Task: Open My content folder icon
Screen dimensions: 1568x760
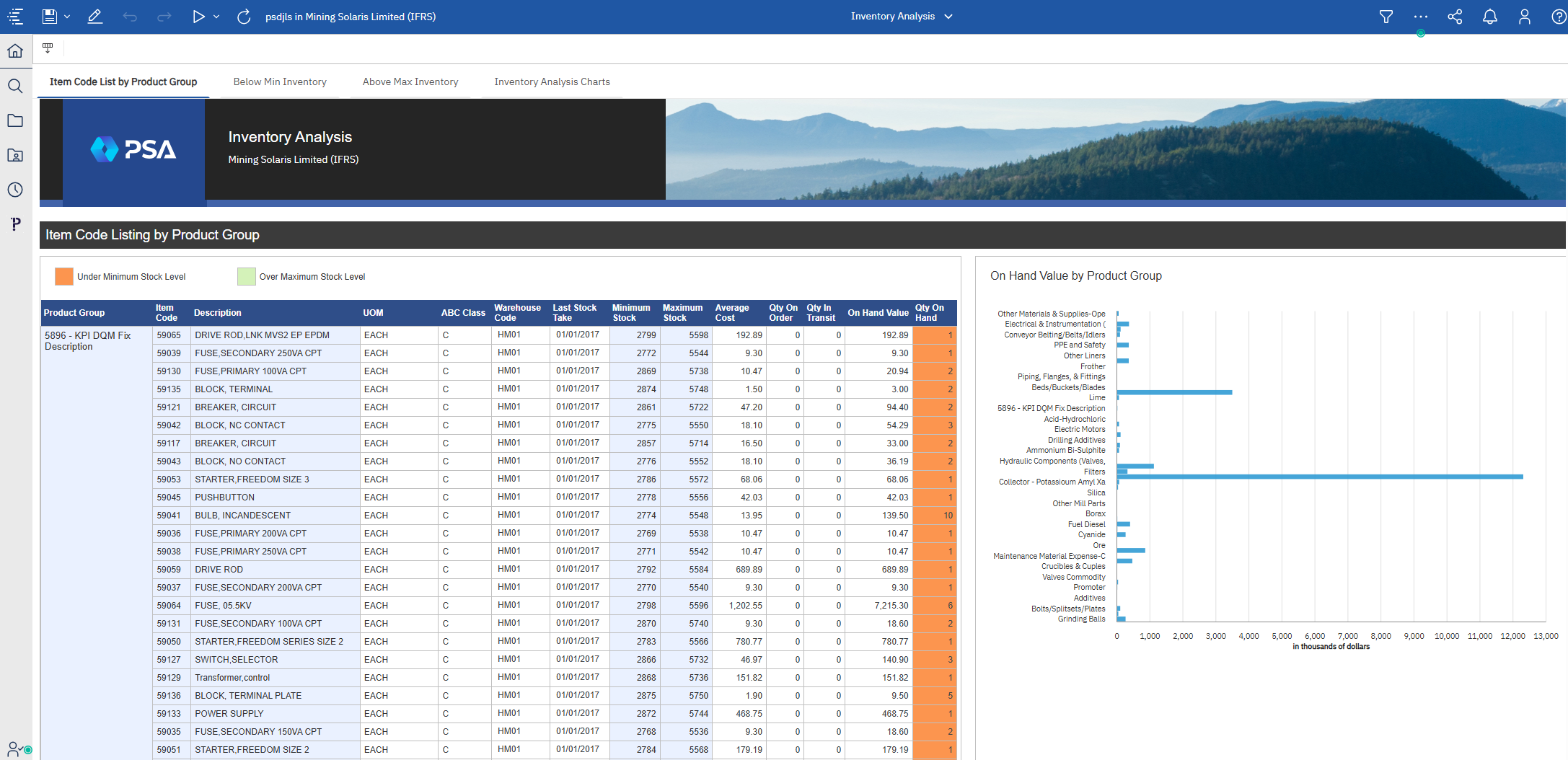Action: [x=15, y=120]
